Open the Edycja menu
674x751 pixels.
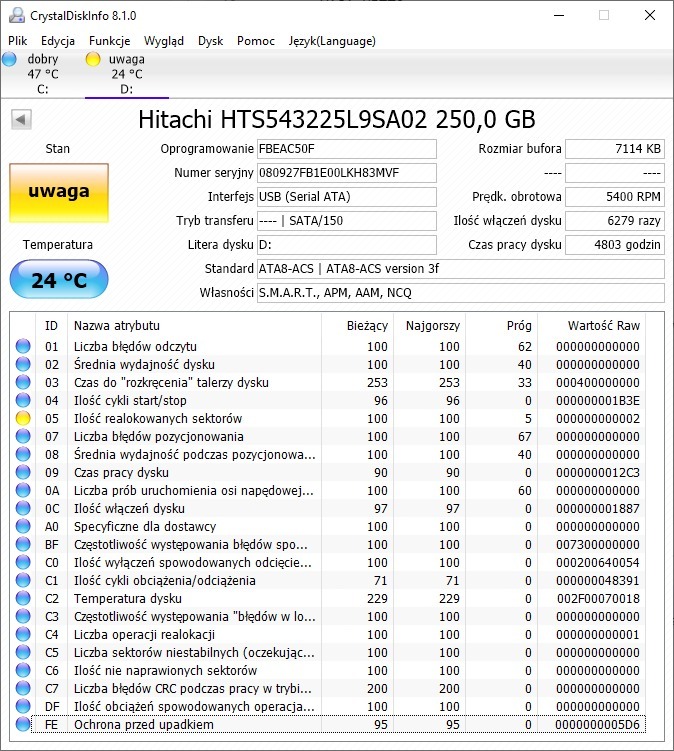point(58,41)
